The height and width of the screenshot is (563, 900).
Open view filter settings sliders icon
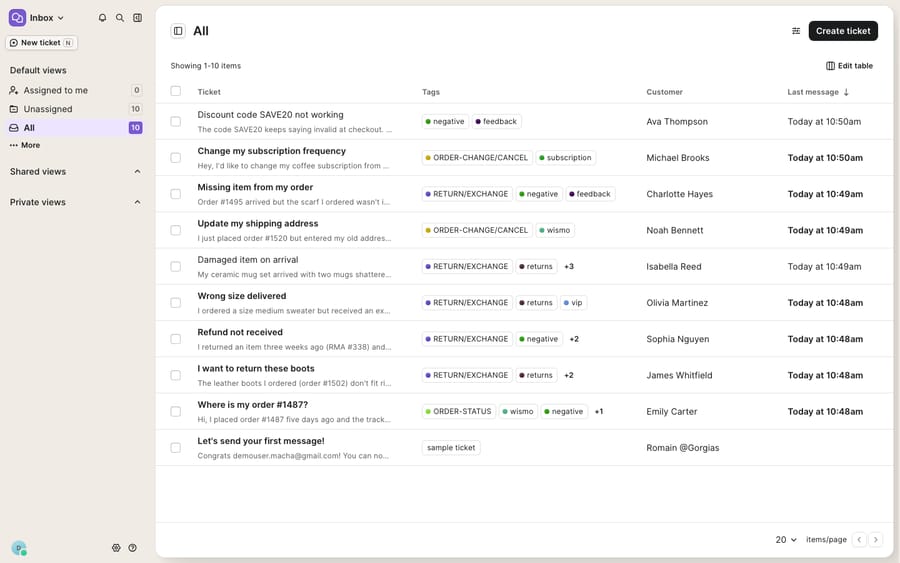pos(796,31)
